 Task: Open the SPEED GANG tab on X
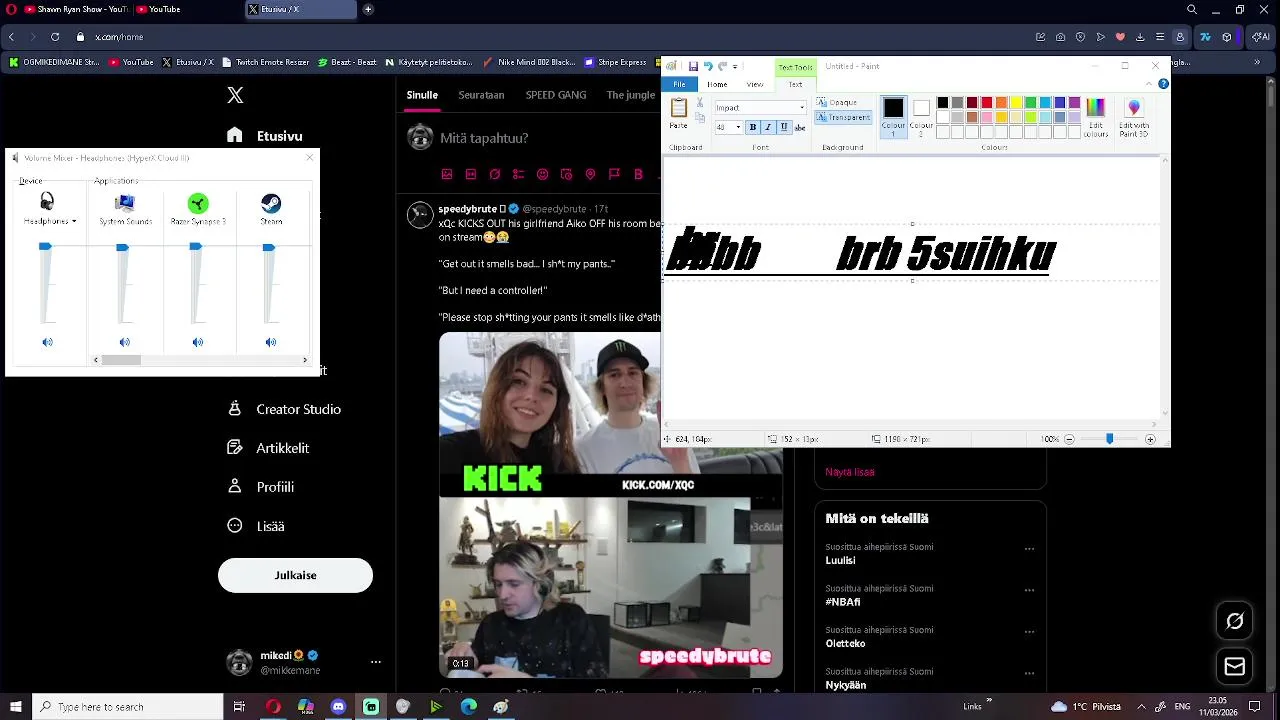556,95
